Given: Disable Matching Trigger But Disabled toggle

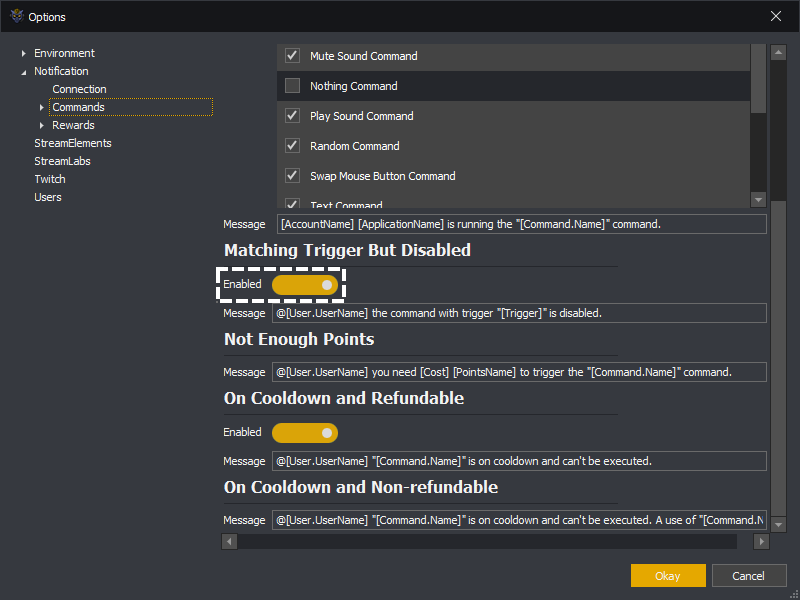Looking at the screenshot, I should (x=305, y=285).
